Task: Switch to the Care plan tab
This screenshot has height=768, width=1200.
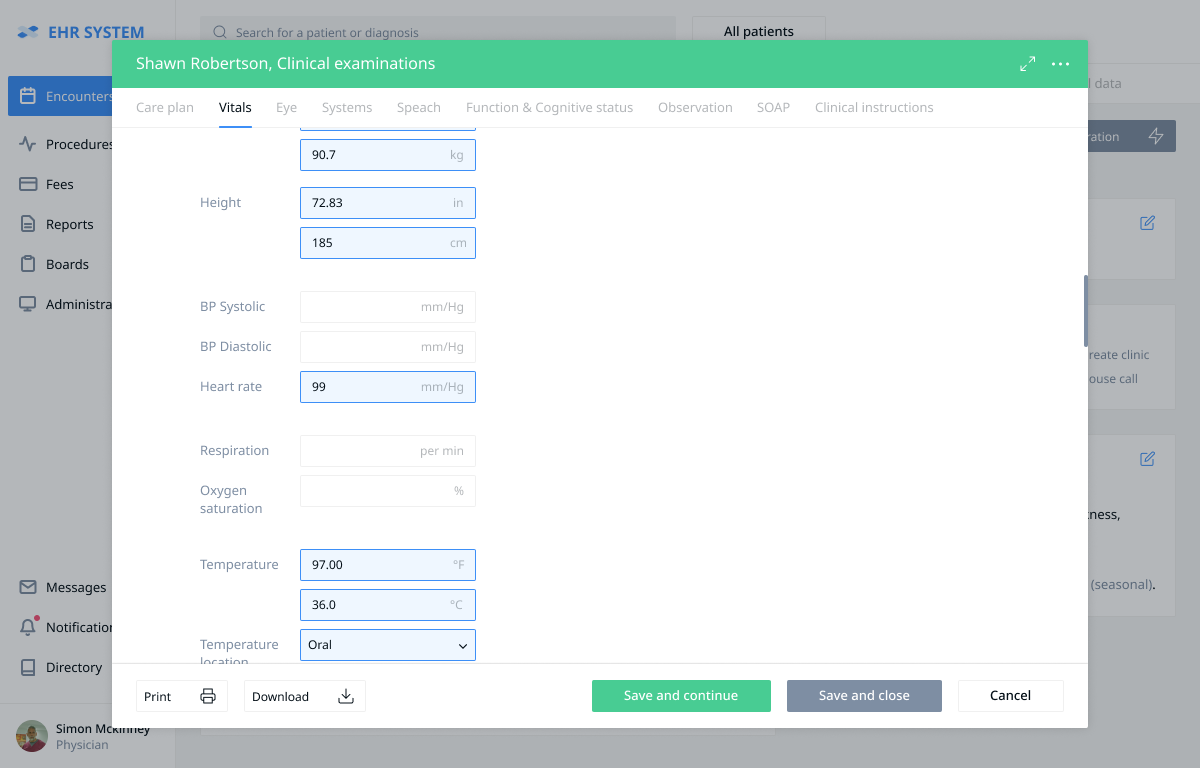Action: [x=165, y=107]
